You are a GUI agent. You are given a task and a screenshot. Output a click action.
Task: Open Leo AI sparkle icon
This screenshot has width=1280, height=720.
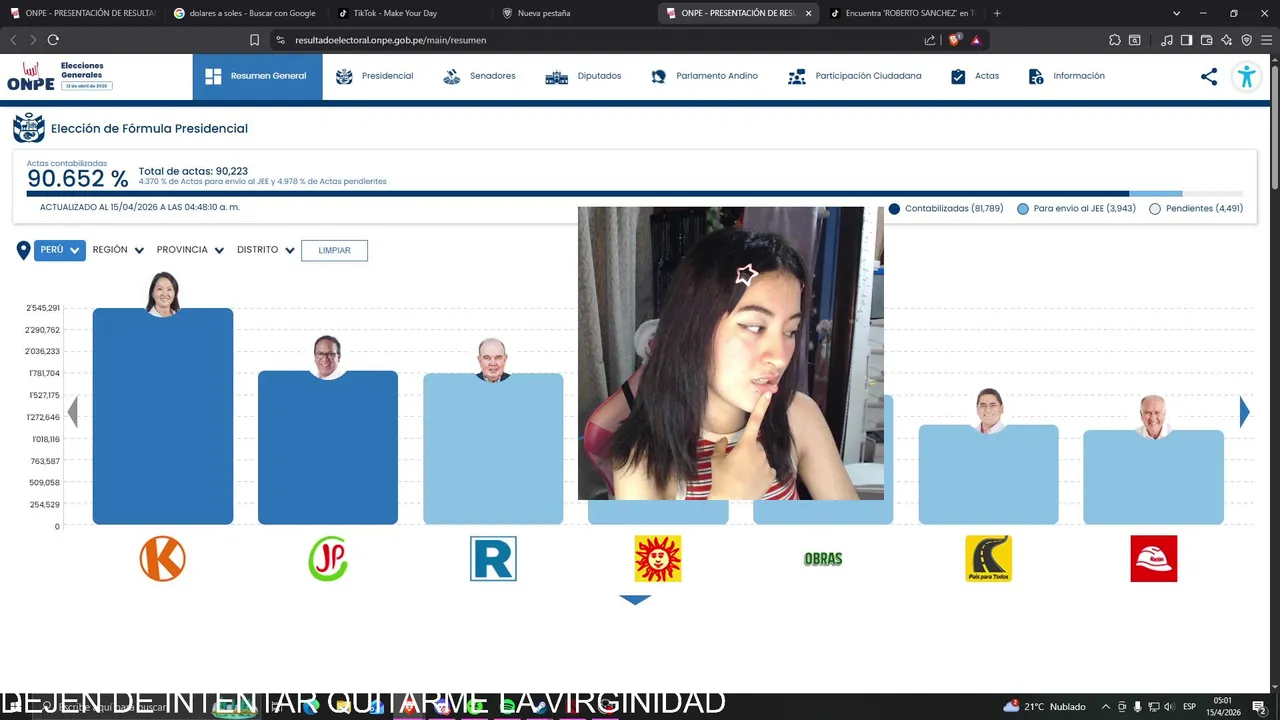click(1227, 40)
